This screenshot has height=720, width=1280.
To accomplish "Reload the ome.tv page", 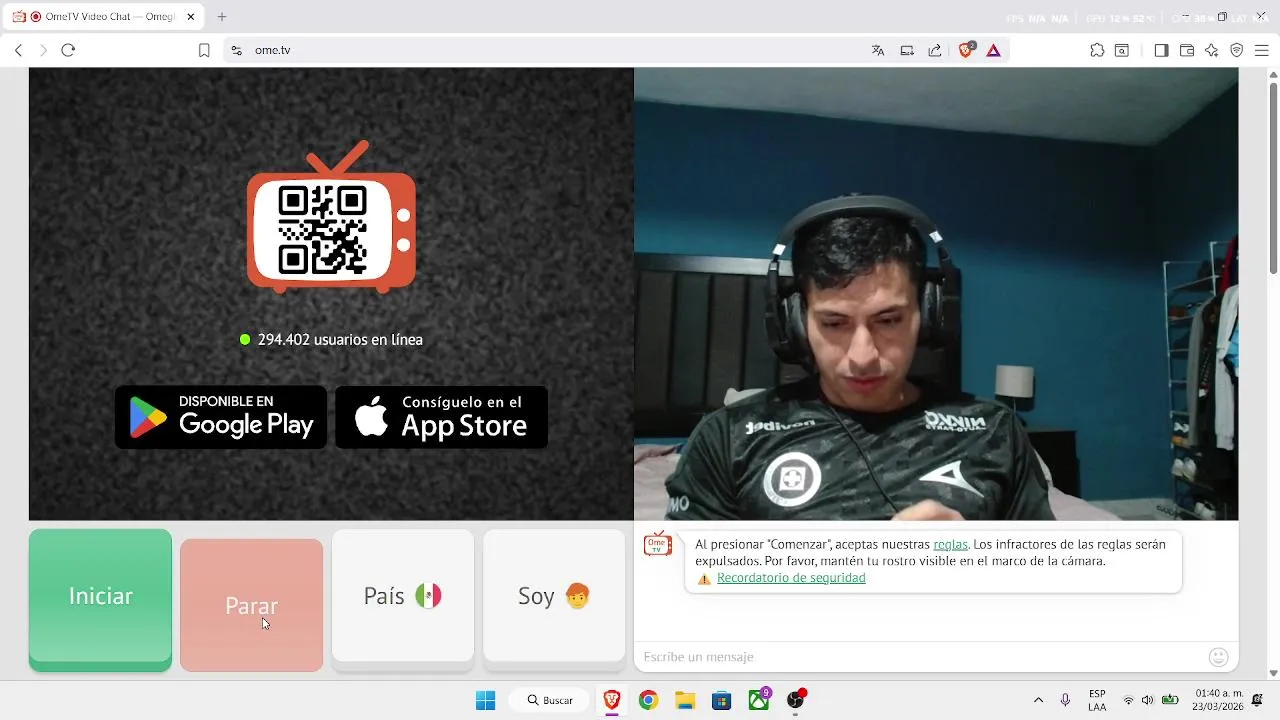I will pyautogui.click(x=68, y=50).
